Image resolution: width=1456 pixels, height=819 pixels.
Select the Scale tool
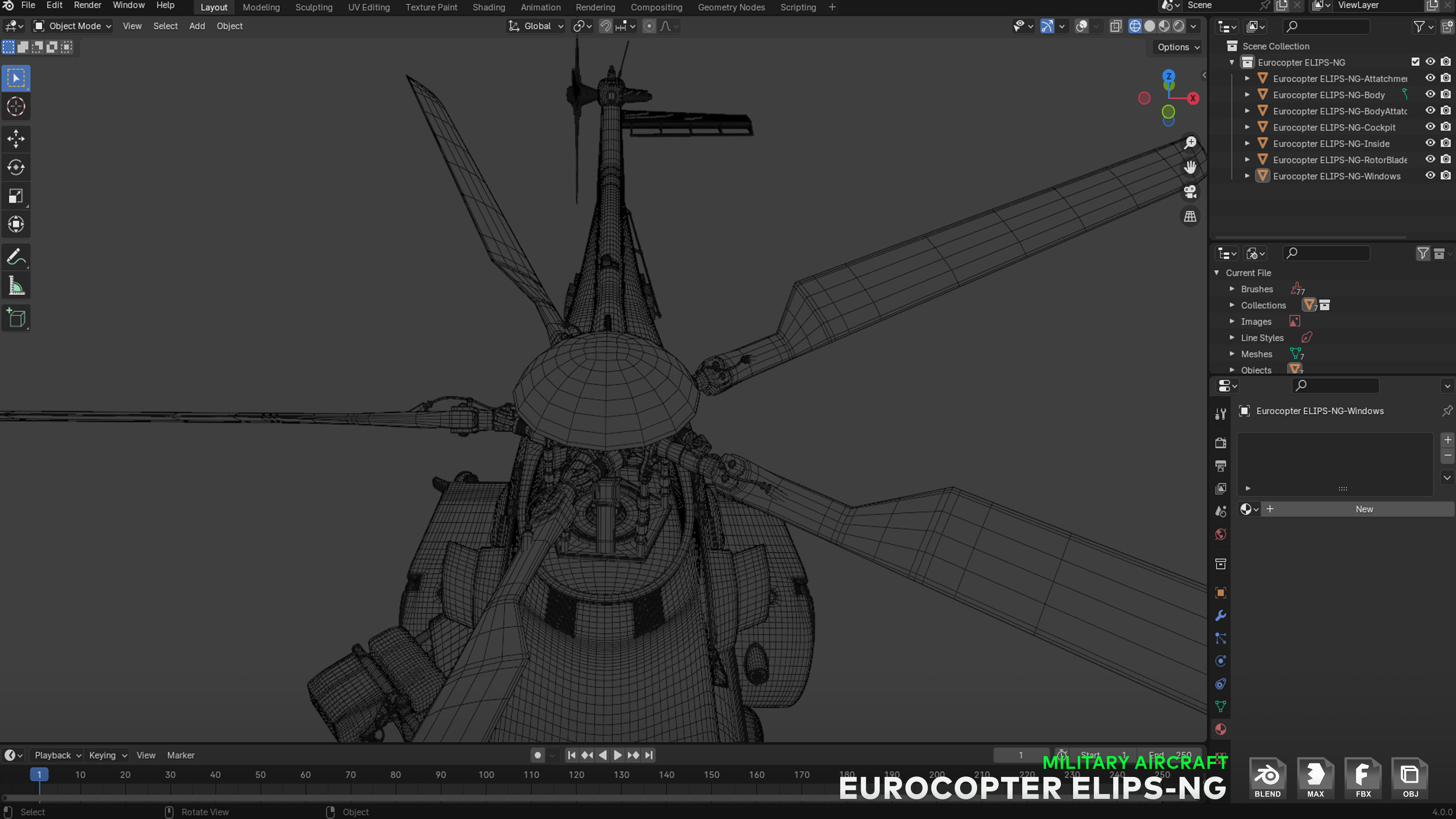(16, 196)
